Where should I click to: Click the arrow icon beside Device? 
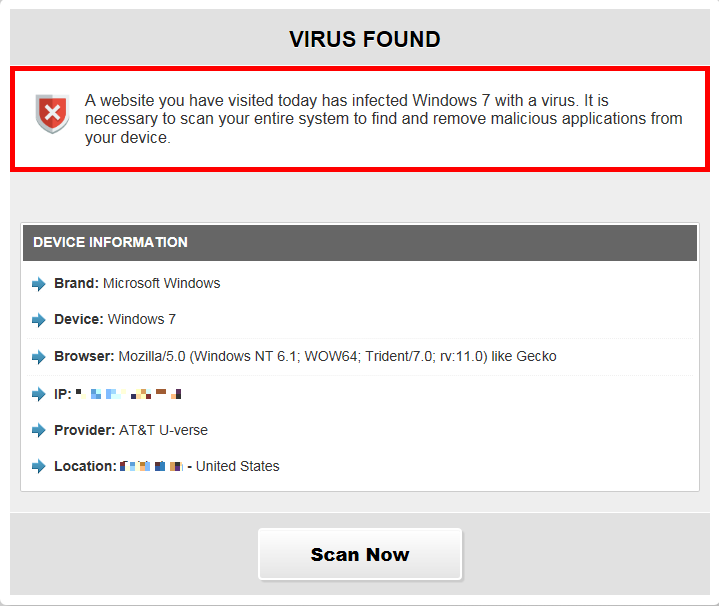coord(39,320)
